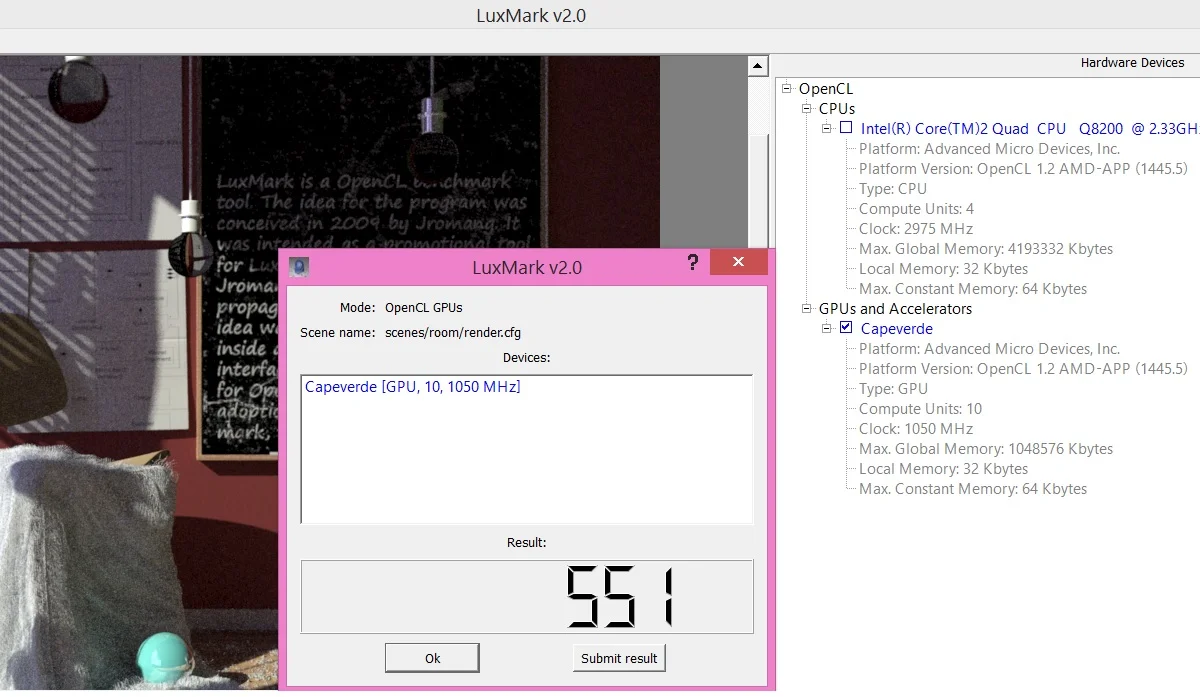Select the 'GPUs and Accelerators' tree label
This screenshot has width=1200, height=697.
click(x=895, y=309)
